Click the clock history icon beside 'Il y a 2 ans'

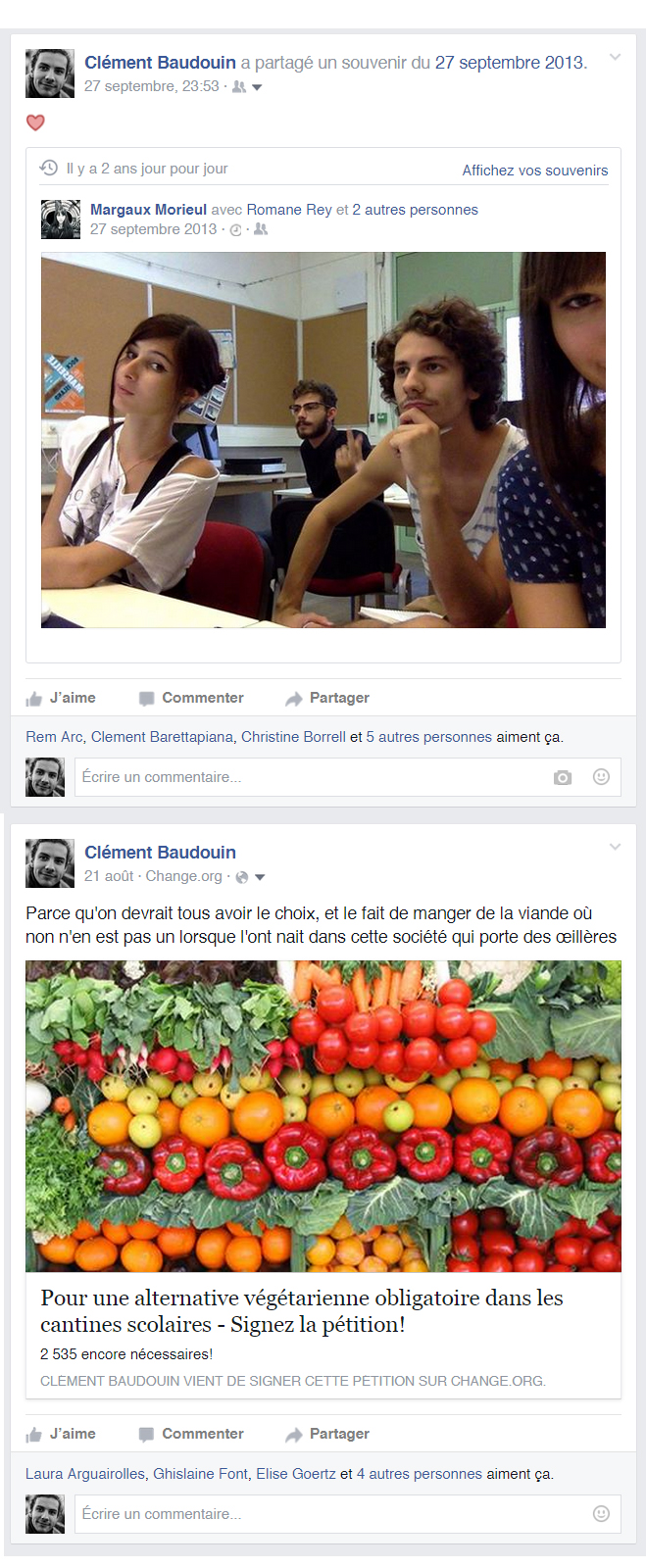coord(48,169)
